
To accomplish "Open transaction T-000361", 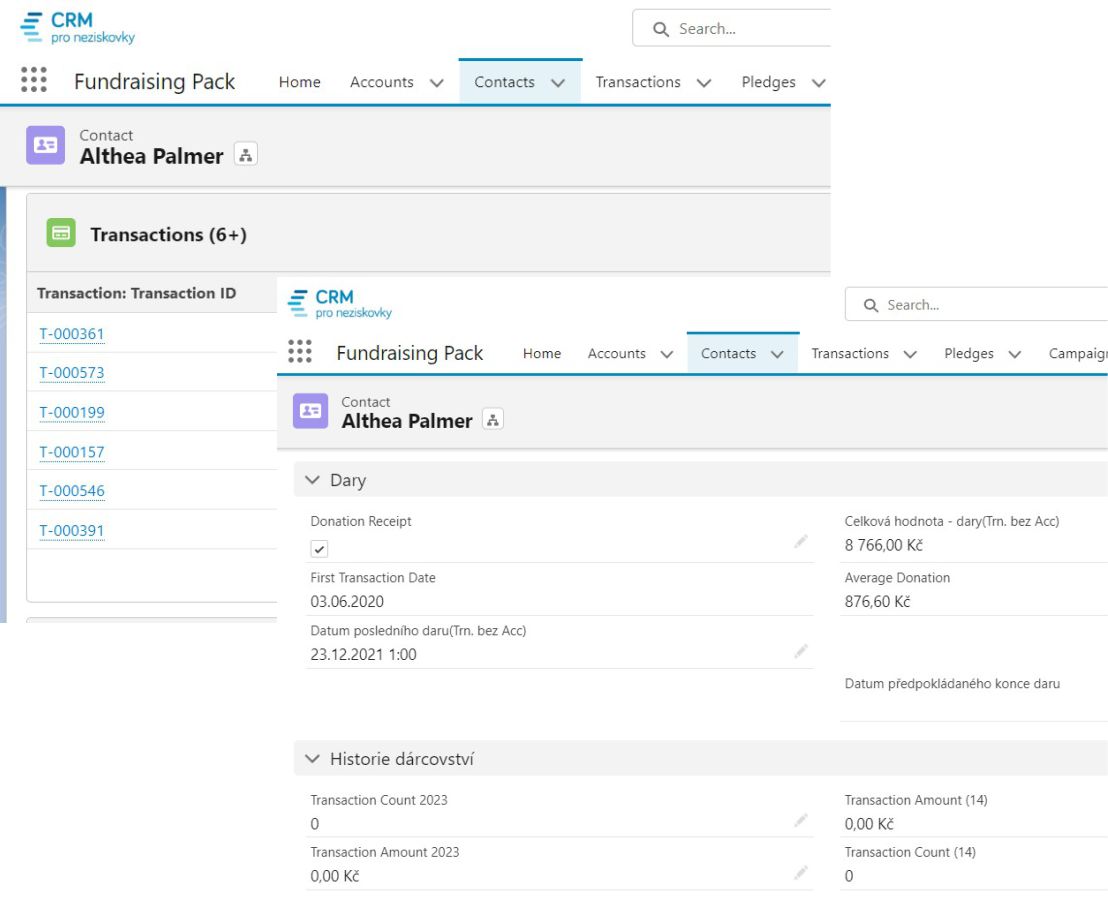I will [x=71, y=334].
